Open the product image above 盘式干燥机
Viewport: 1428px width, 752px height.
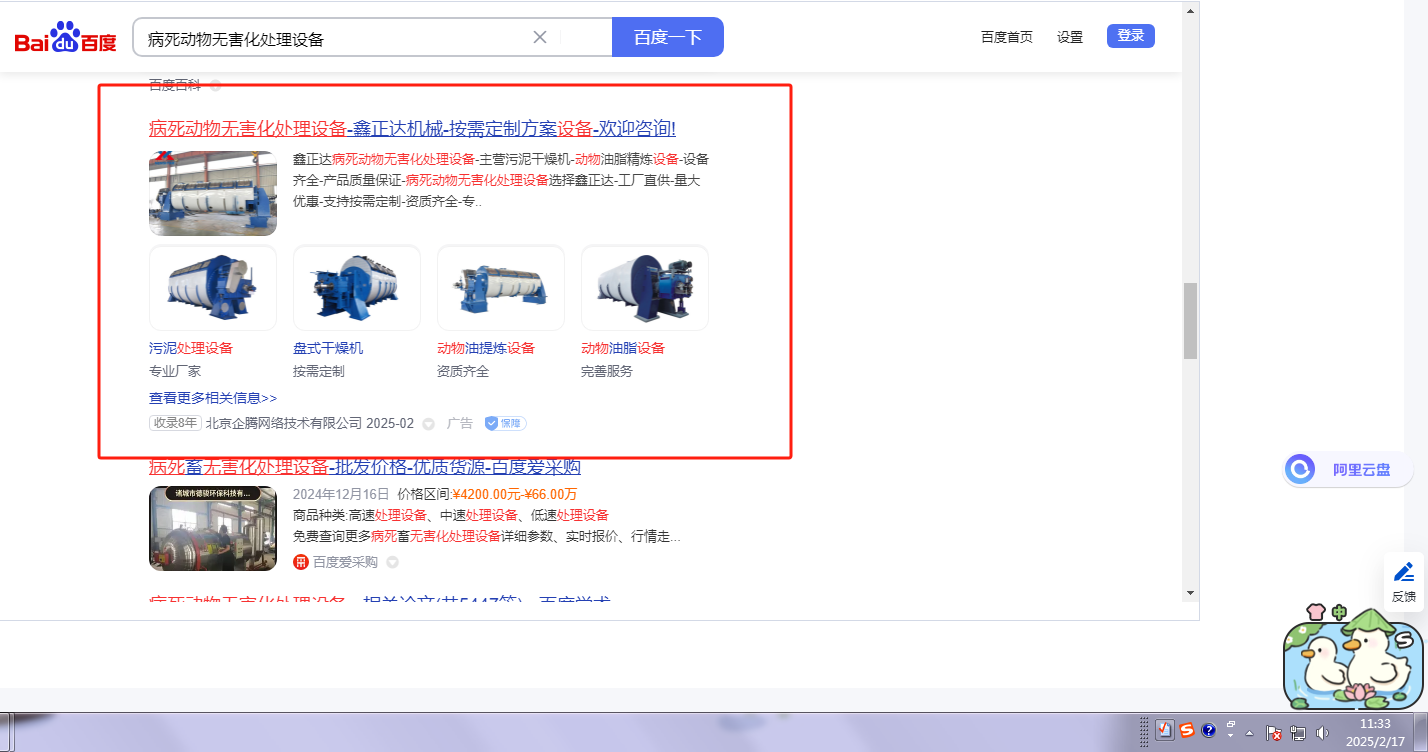point(357,288)
